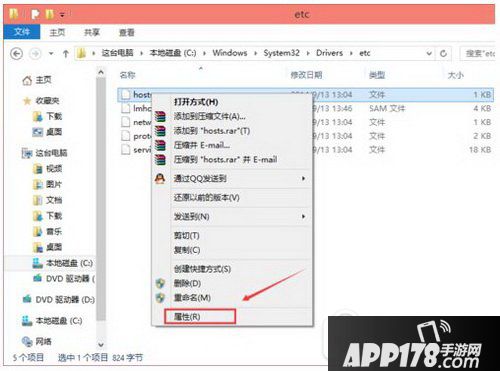
Task: Click the shield icon beside 删除(D)
Action: click(x=160, y=283)
